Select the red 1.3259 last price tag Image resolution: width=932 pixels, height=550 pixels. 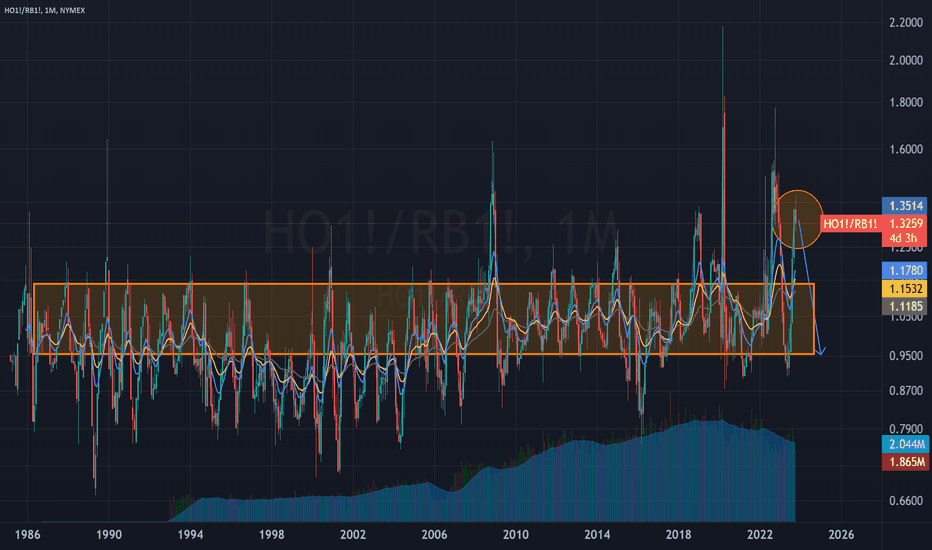(x=905, y=224)
